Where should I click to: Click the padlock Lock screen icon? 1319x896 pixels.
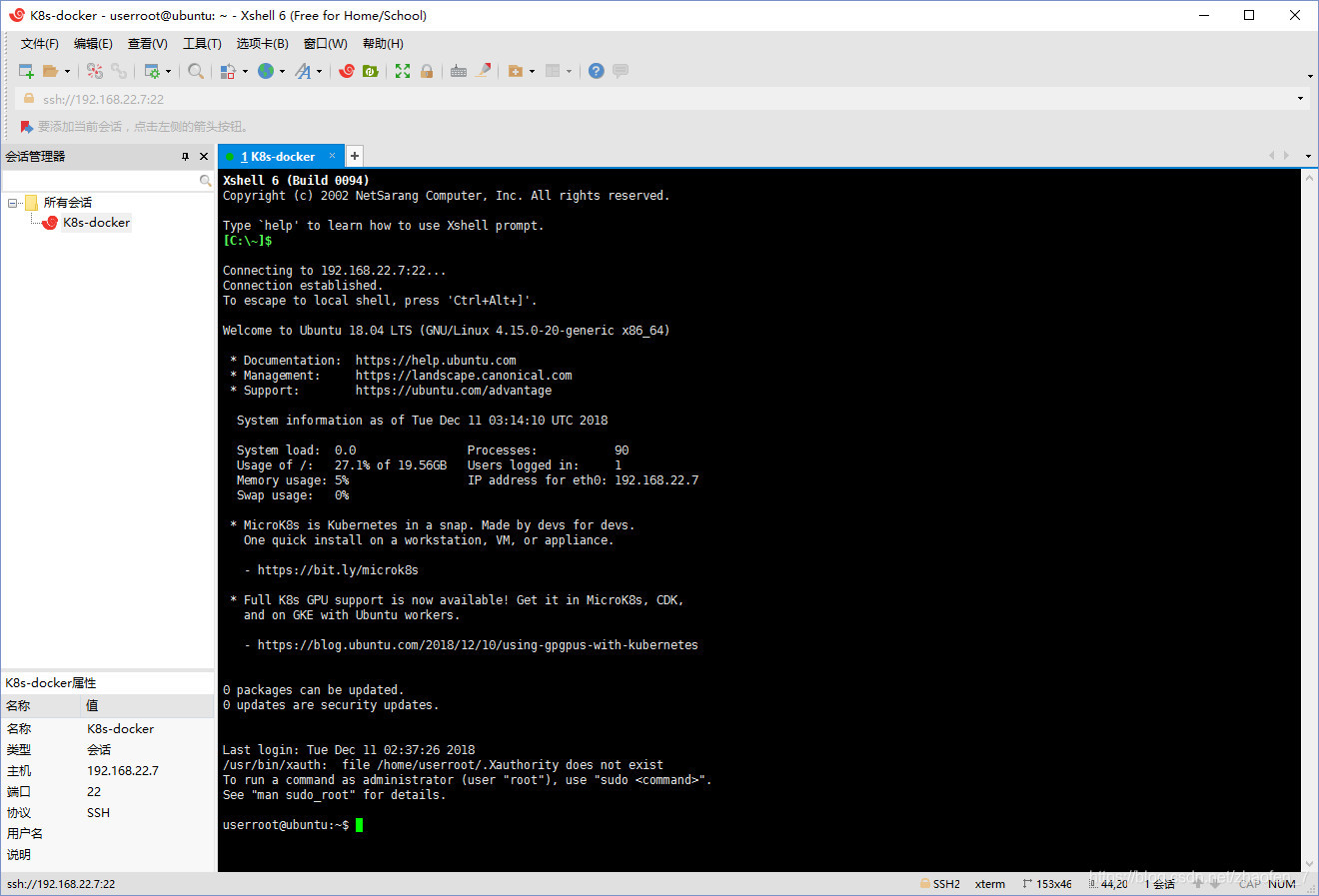[427, 71]
